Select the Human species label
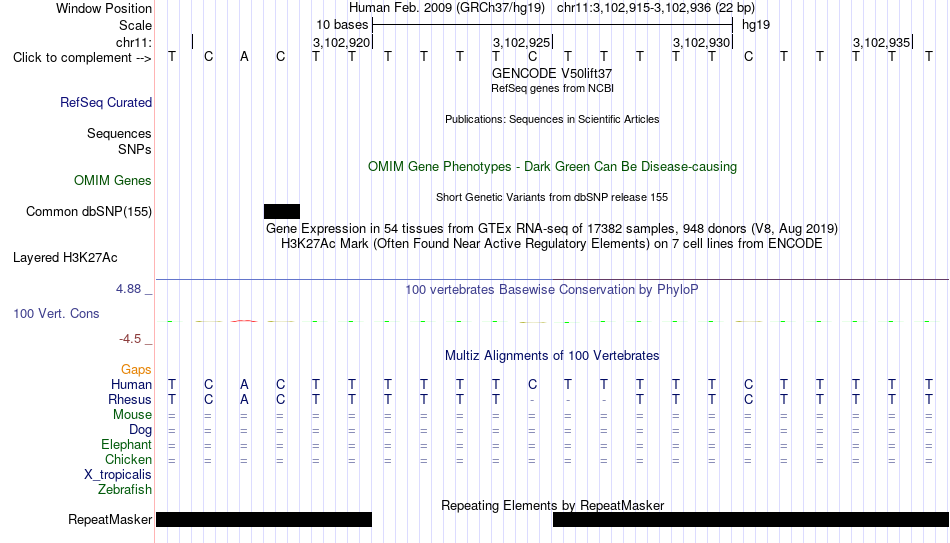950x543 pixels. pyautogui.click(x=131, y=385)
